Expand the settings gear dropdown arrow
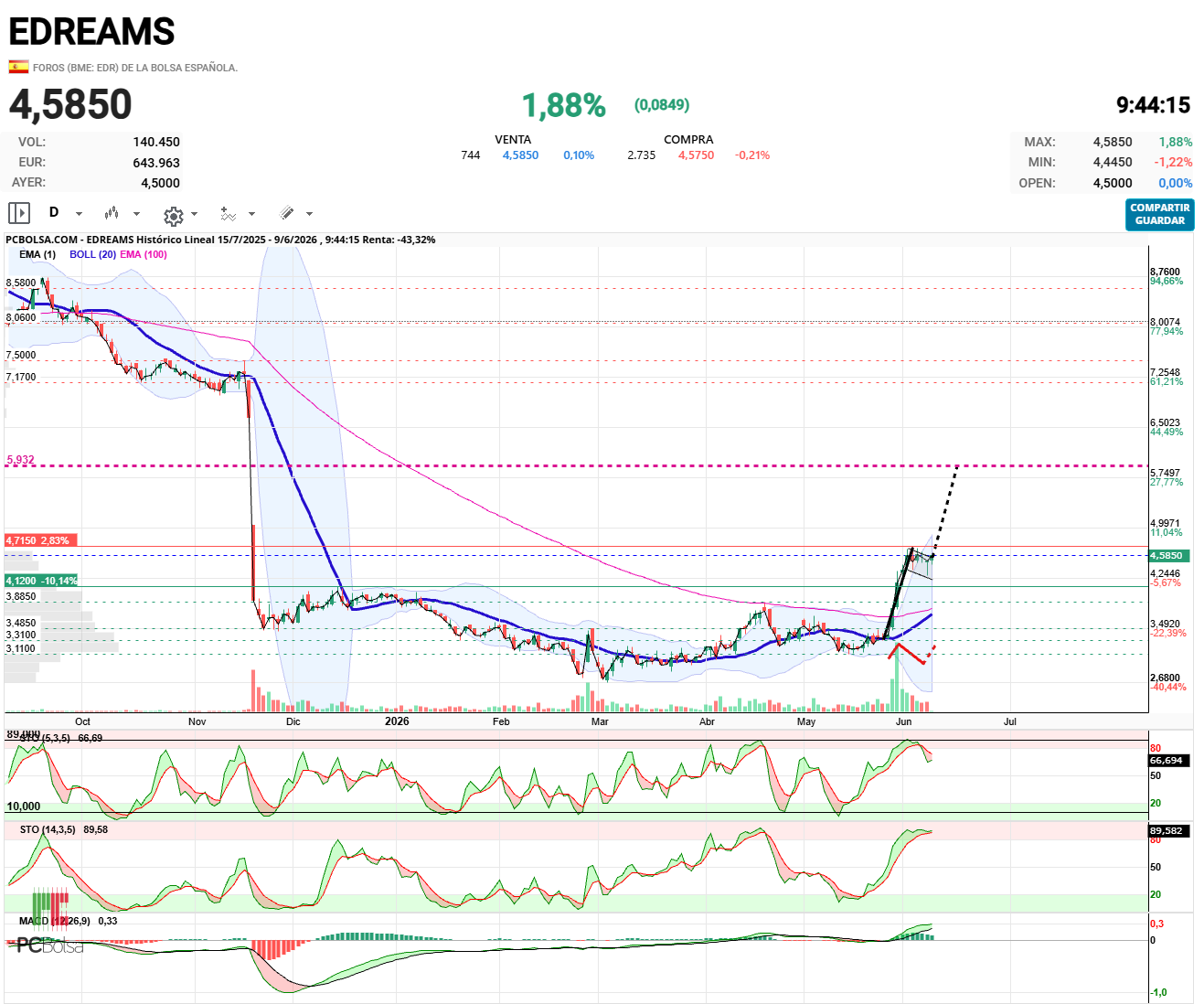Viewport: 1204px width, 1004px height. point(194,214)
